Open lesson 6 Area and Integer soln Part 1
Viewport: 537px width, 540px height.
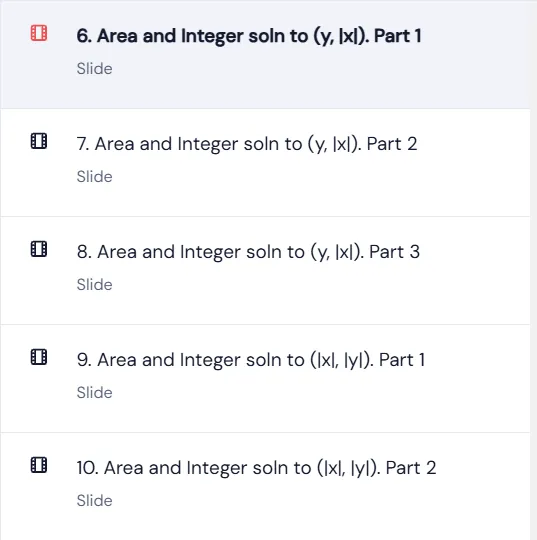[249, 36]
